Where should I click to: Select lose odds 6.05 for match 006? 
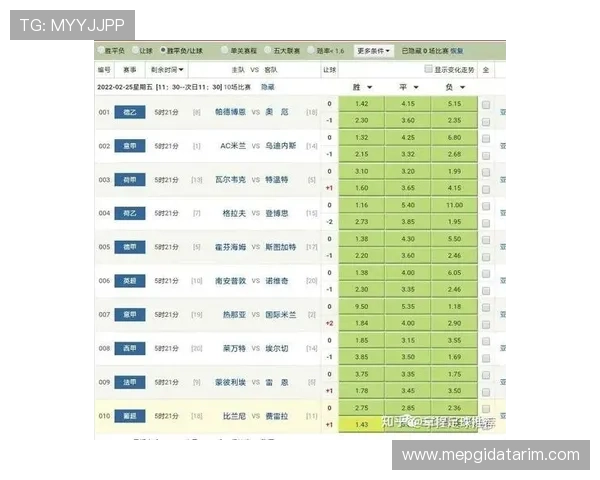pos(454,273)
